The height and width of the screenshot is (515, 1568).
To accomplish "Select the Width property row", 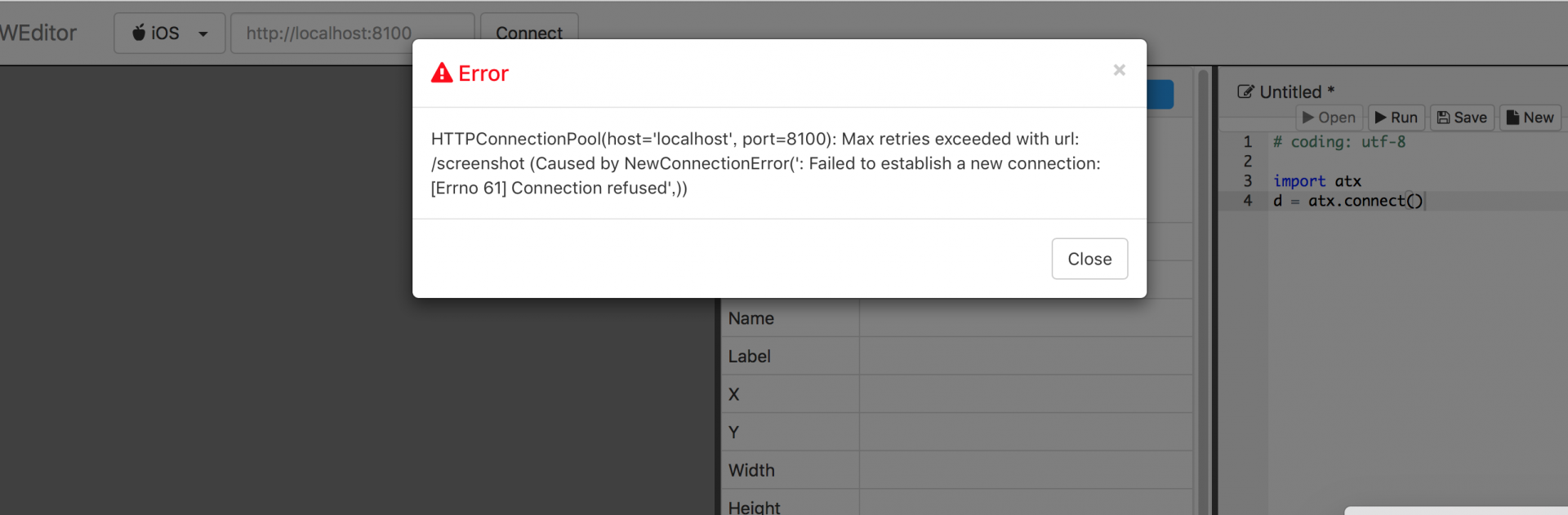I will tap(956, 470).
